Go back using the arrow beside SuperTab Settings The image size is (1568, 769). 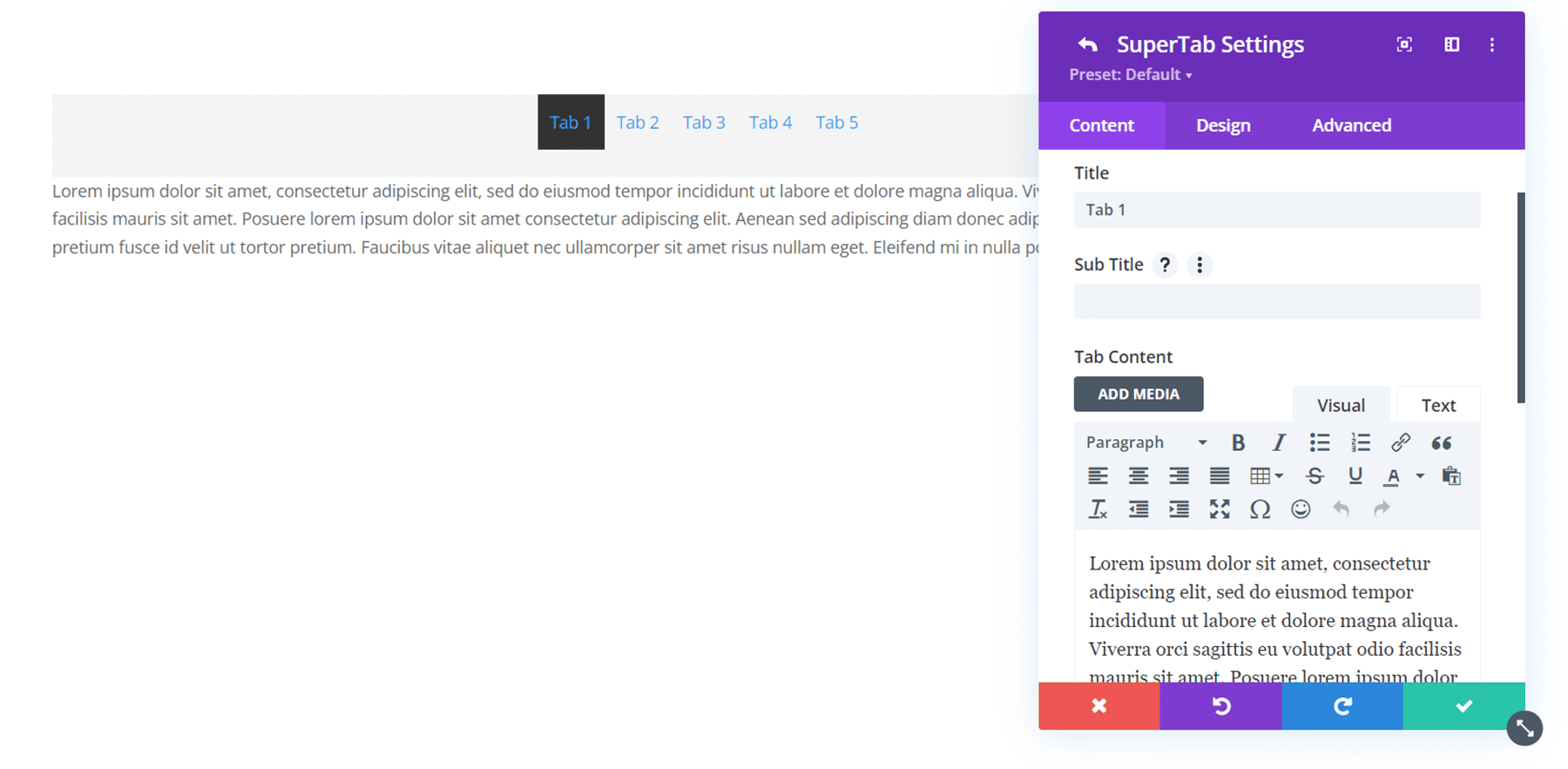point(1087,44)
